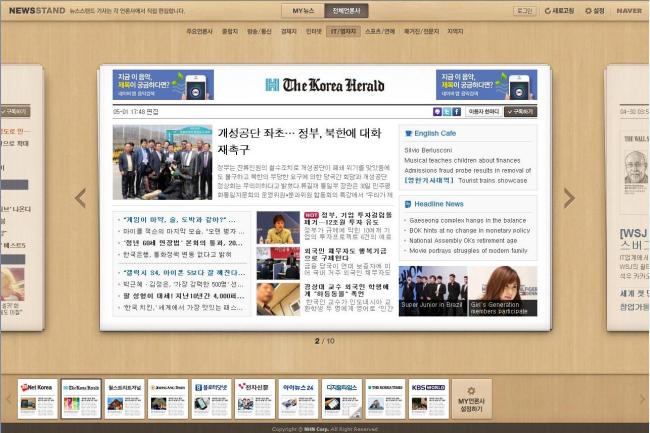Click the right music banner ad
The height and width of the screenshot is (433, 650).
(486, 85)
